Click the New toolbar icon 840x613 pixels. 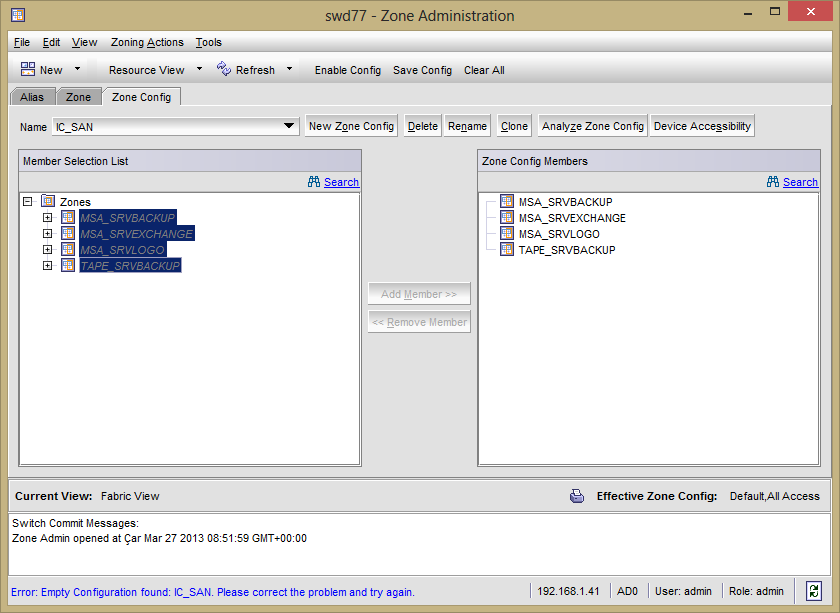pyautogui.click(x=28, y=69)
